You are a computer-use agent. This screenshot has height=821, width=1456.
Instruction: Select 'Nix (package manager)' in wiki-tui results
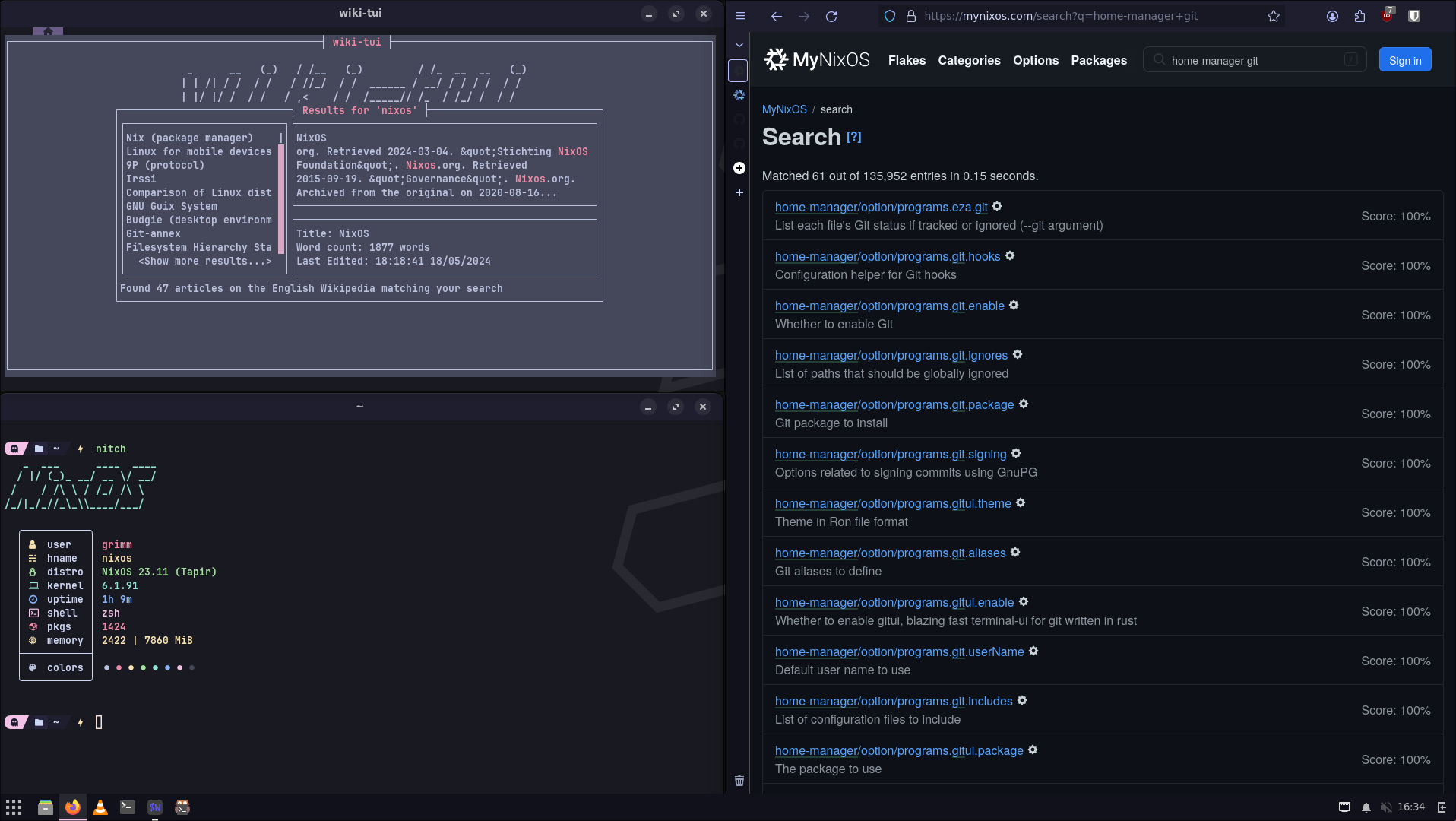click(x=190, y=138)
